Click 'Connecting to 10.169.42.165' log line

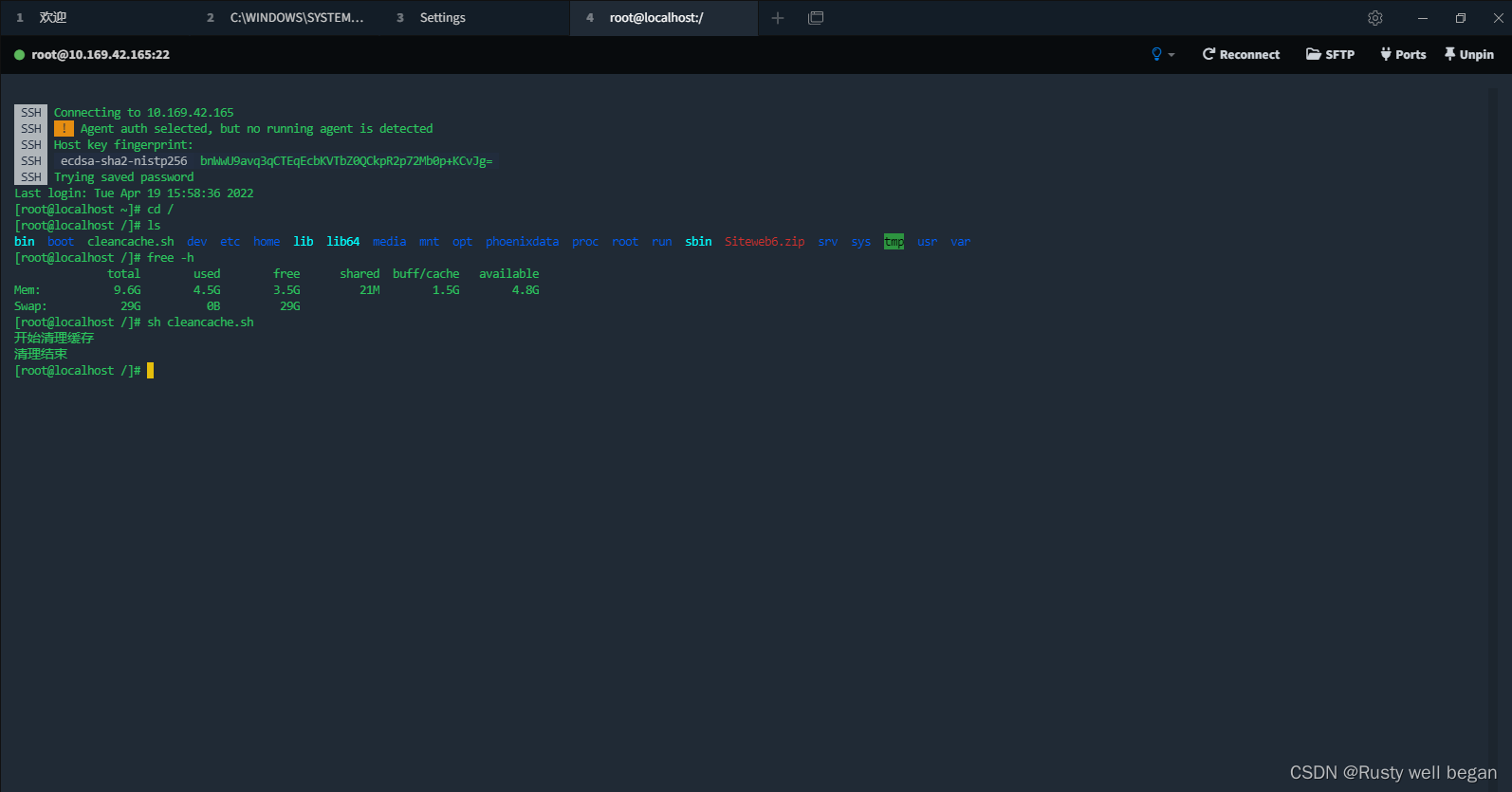click(x=143, y=113)
